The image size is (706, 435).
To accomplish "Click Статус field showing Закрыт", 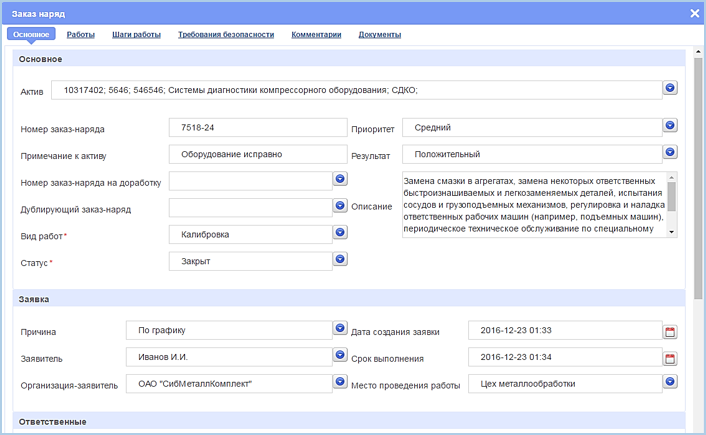I will (251, 261).
